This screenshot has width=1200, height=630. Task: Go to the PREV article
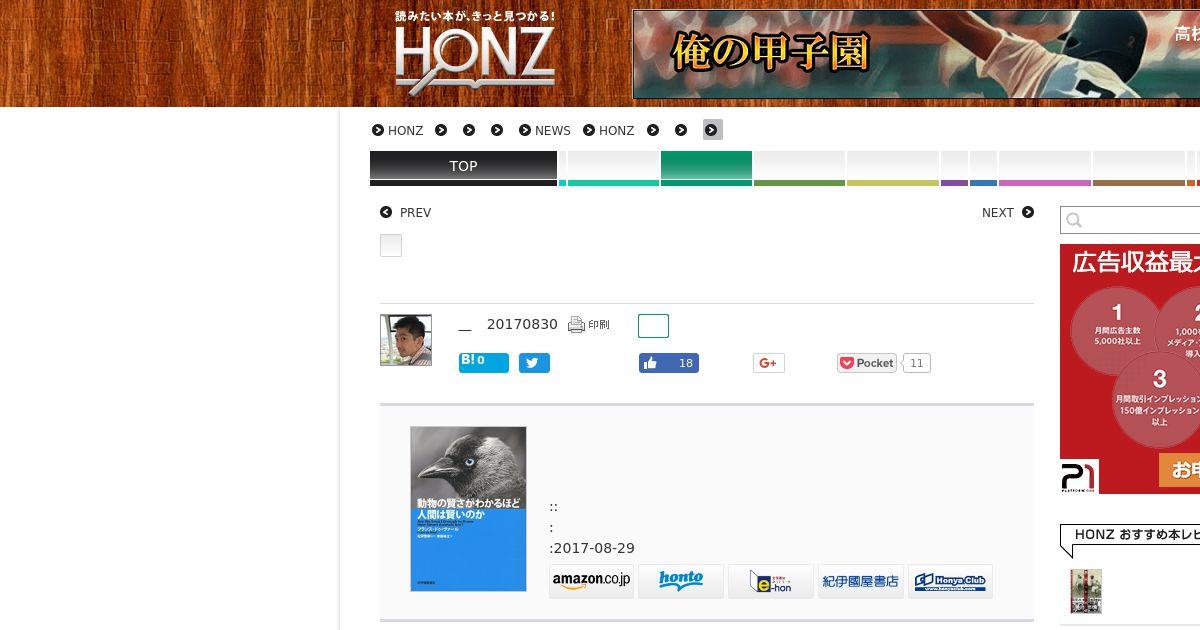point(406,212)
